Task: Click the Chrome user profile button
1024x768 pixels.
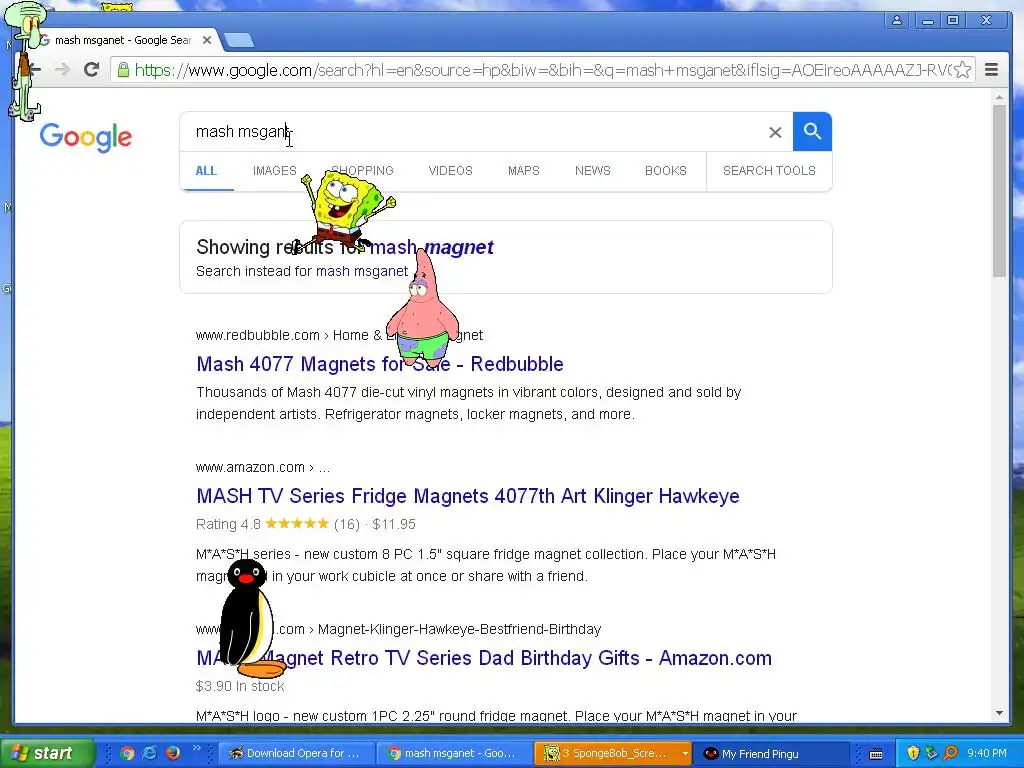Action: pyautogui.click(x=897, y=20)
